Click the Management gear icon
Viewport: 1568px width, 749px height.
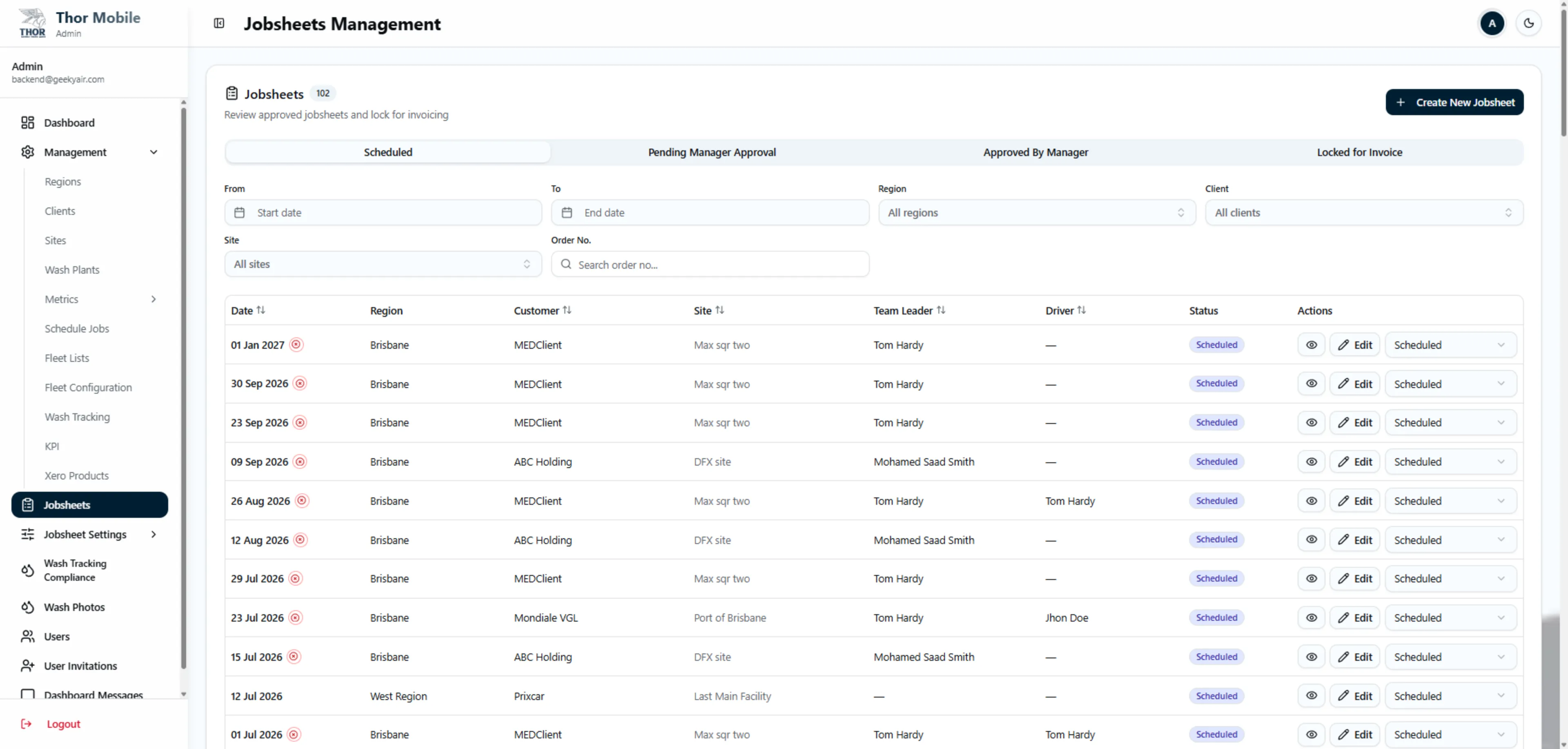coord(27,152)
